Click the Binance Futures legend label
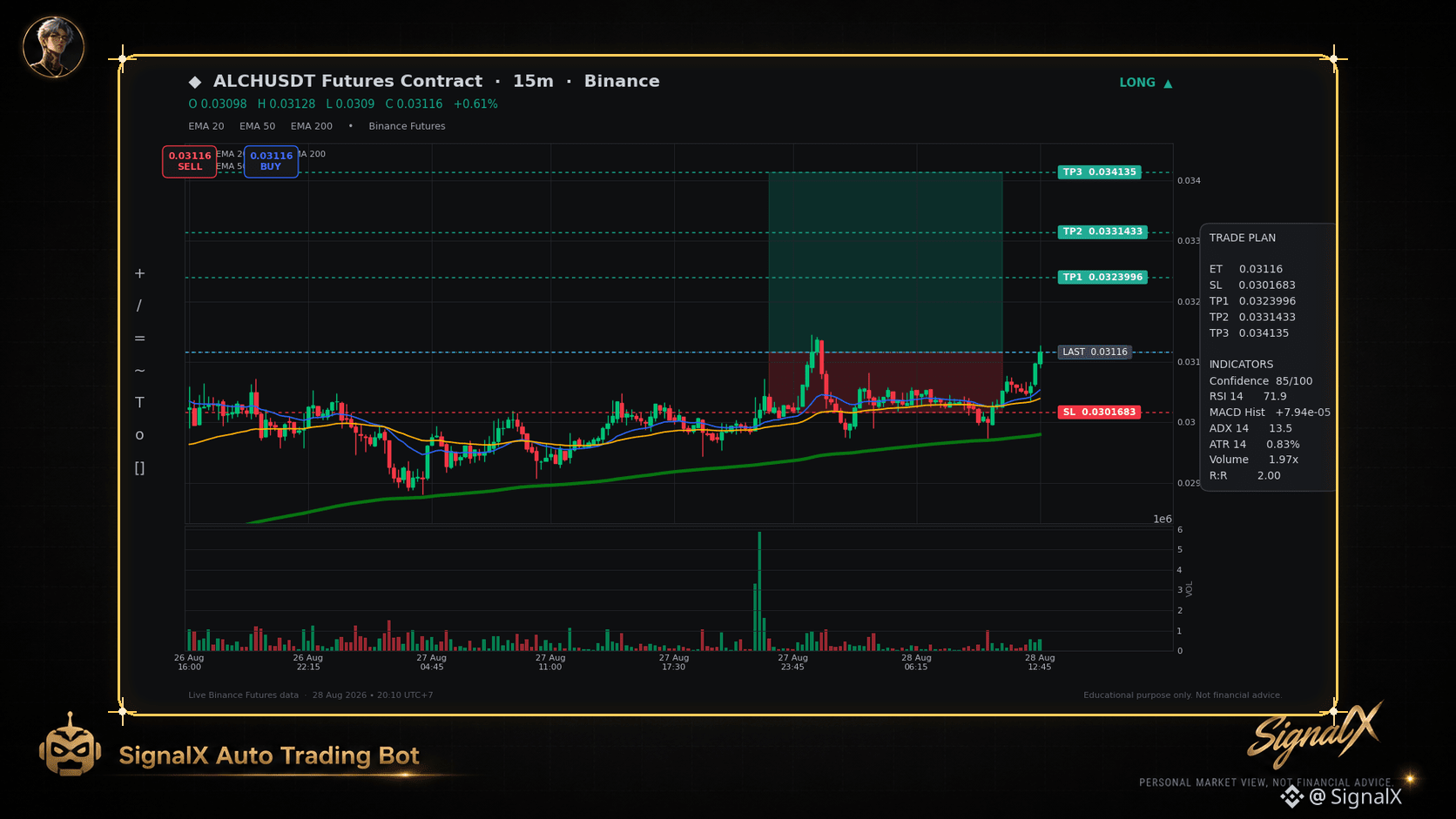The height and width of the screenshot is (819, 1456). point(407,126)
